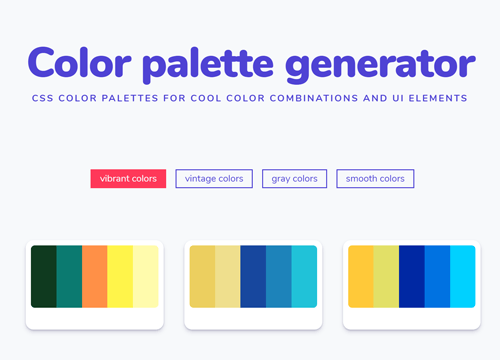The image size is (500, 360).
Task: Select the light sand swatch in second palette
Action: click(228, 276)
